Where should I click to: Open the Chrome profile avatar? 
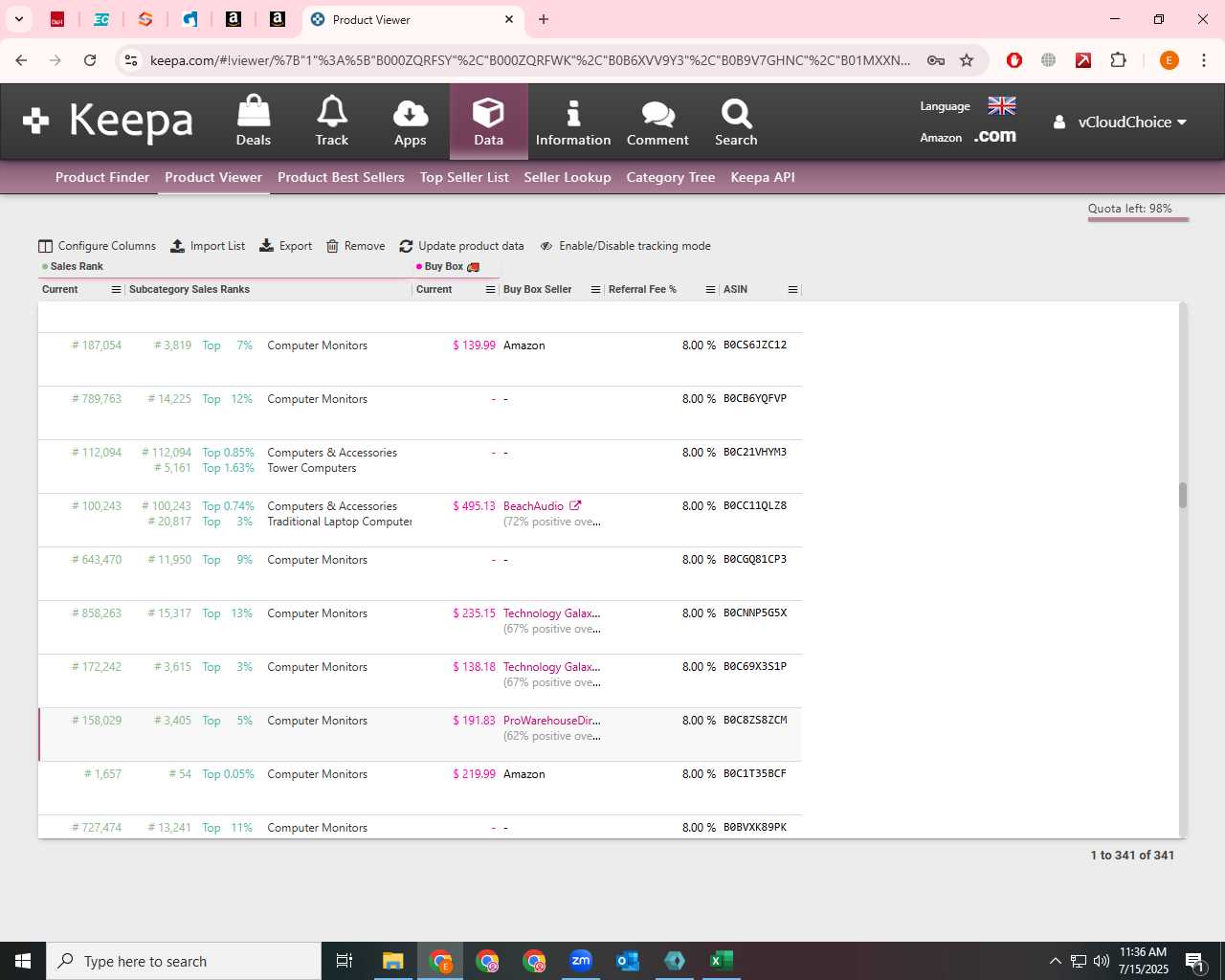click(1169, 60)
